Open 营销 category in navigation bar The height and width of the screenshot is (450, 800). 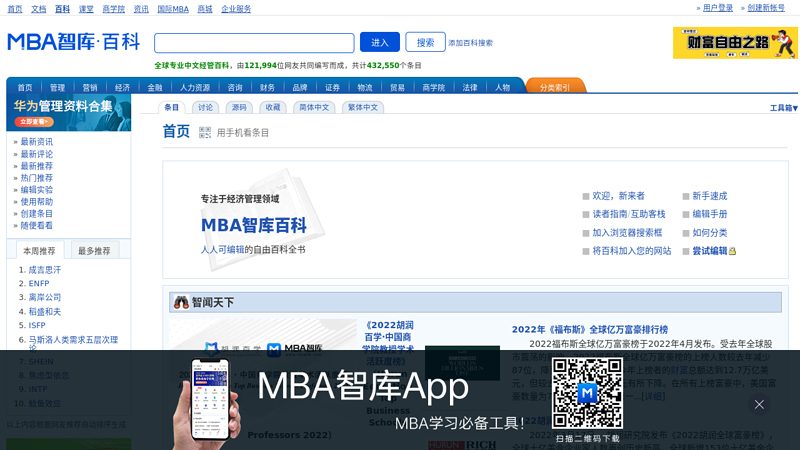click(90, 88)
